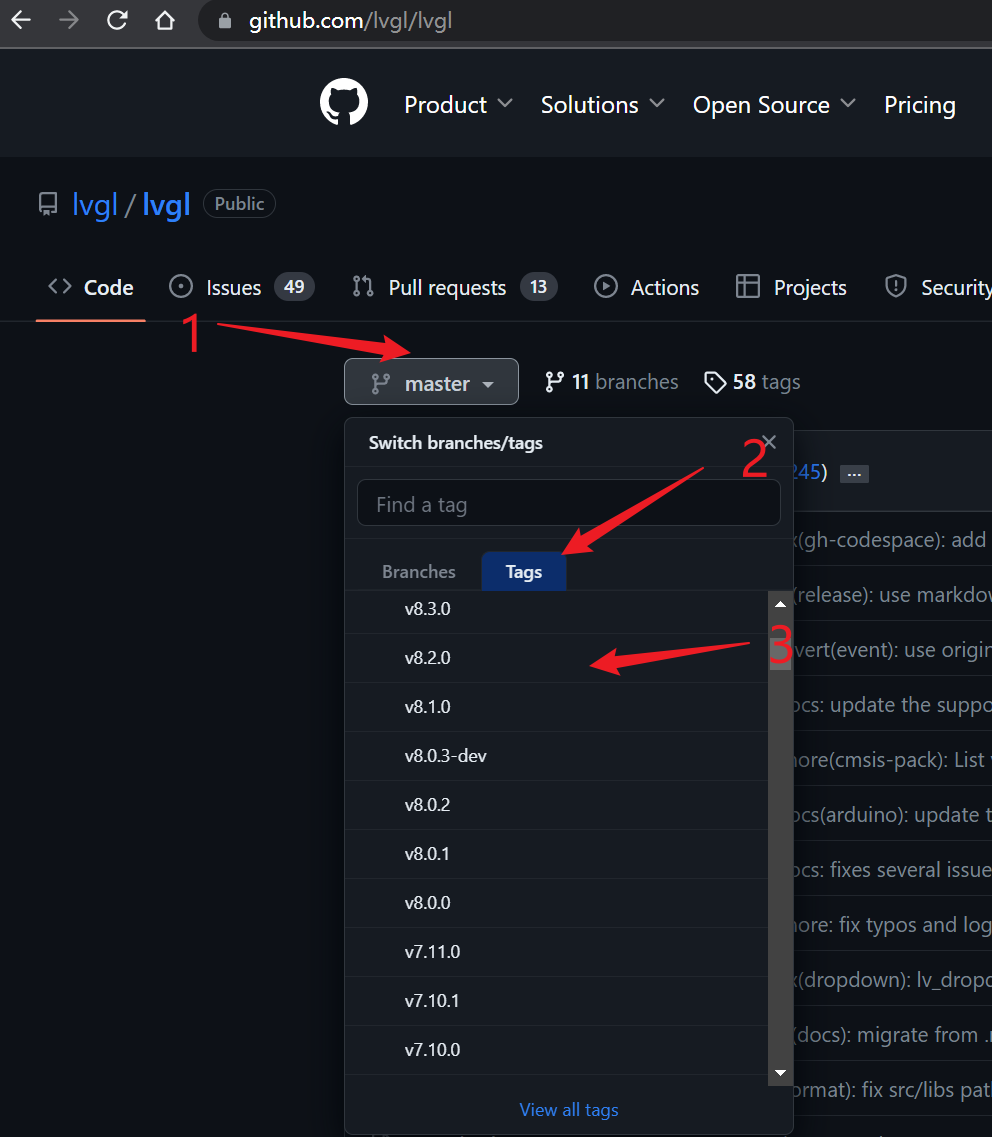Open the Open Source dropdown
Screen dimensions: 992x1137
[x=774, y=105]
